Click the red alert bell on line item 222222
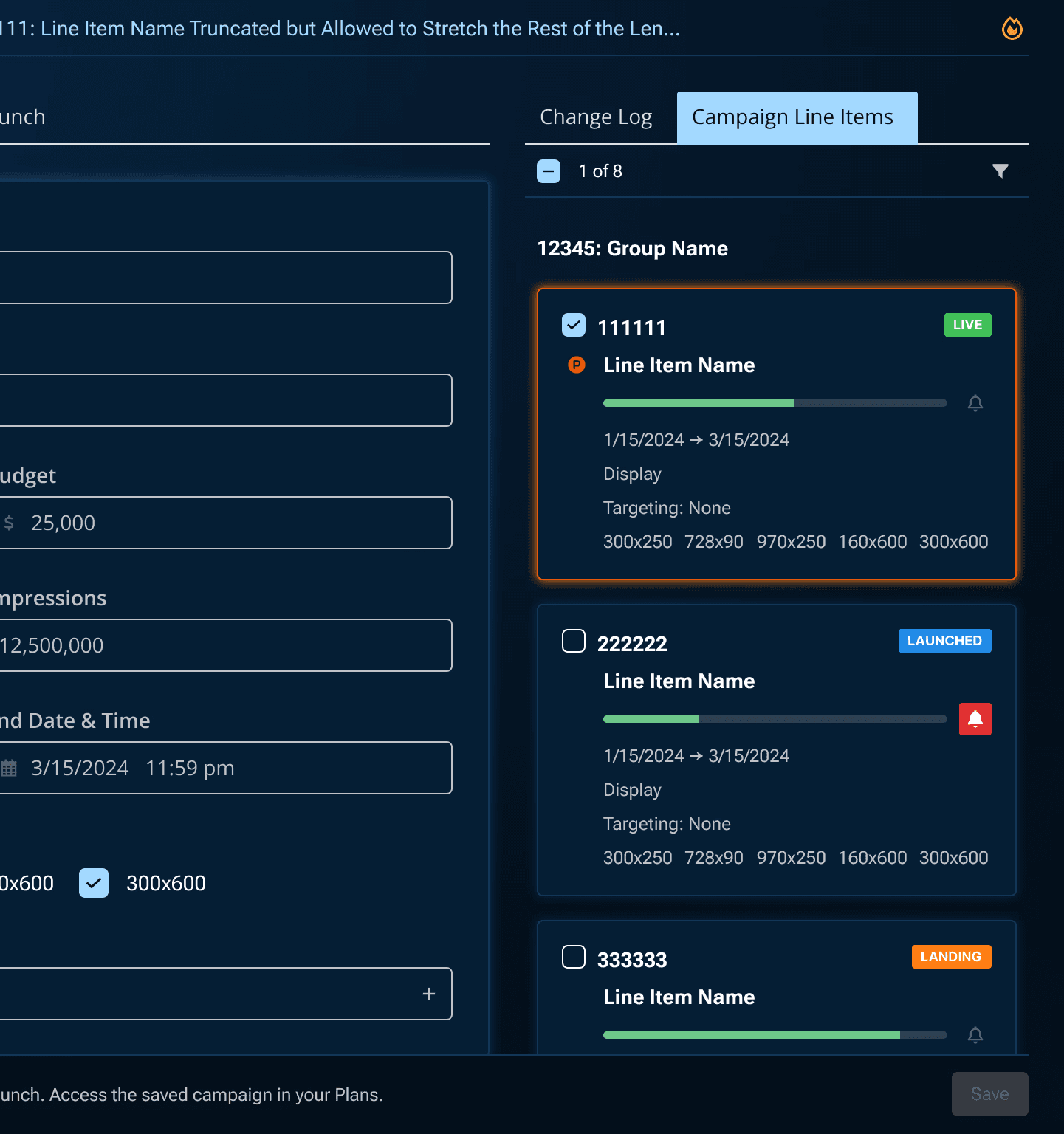The height and width of the screenshot is (1134, 1064). (x=975, y=719)
